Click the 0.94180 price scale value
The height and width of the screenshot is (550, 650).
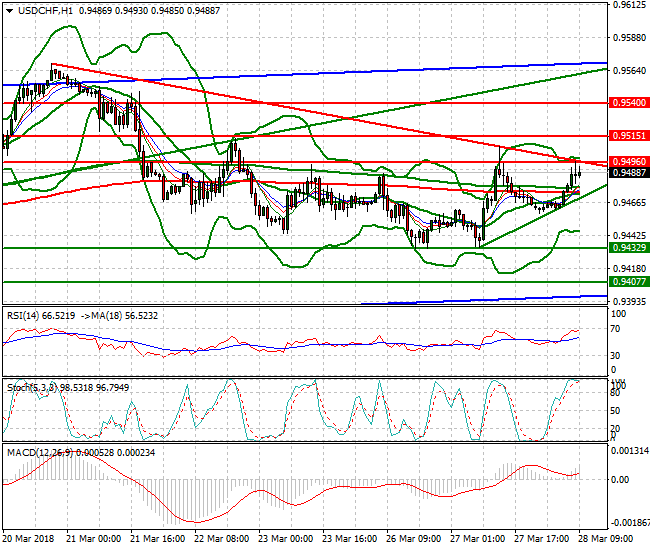(x=629, y=269)
